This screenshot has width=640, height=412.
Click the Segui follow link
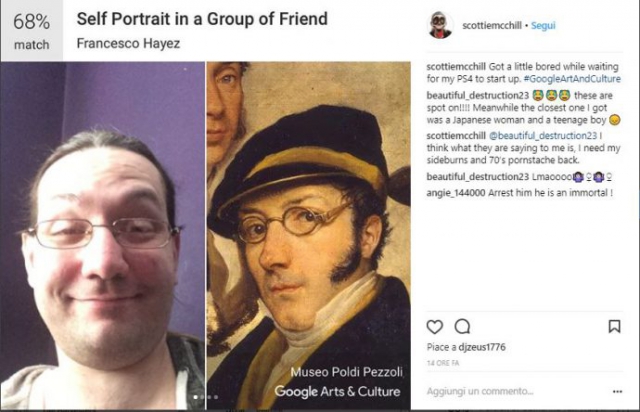543,25
